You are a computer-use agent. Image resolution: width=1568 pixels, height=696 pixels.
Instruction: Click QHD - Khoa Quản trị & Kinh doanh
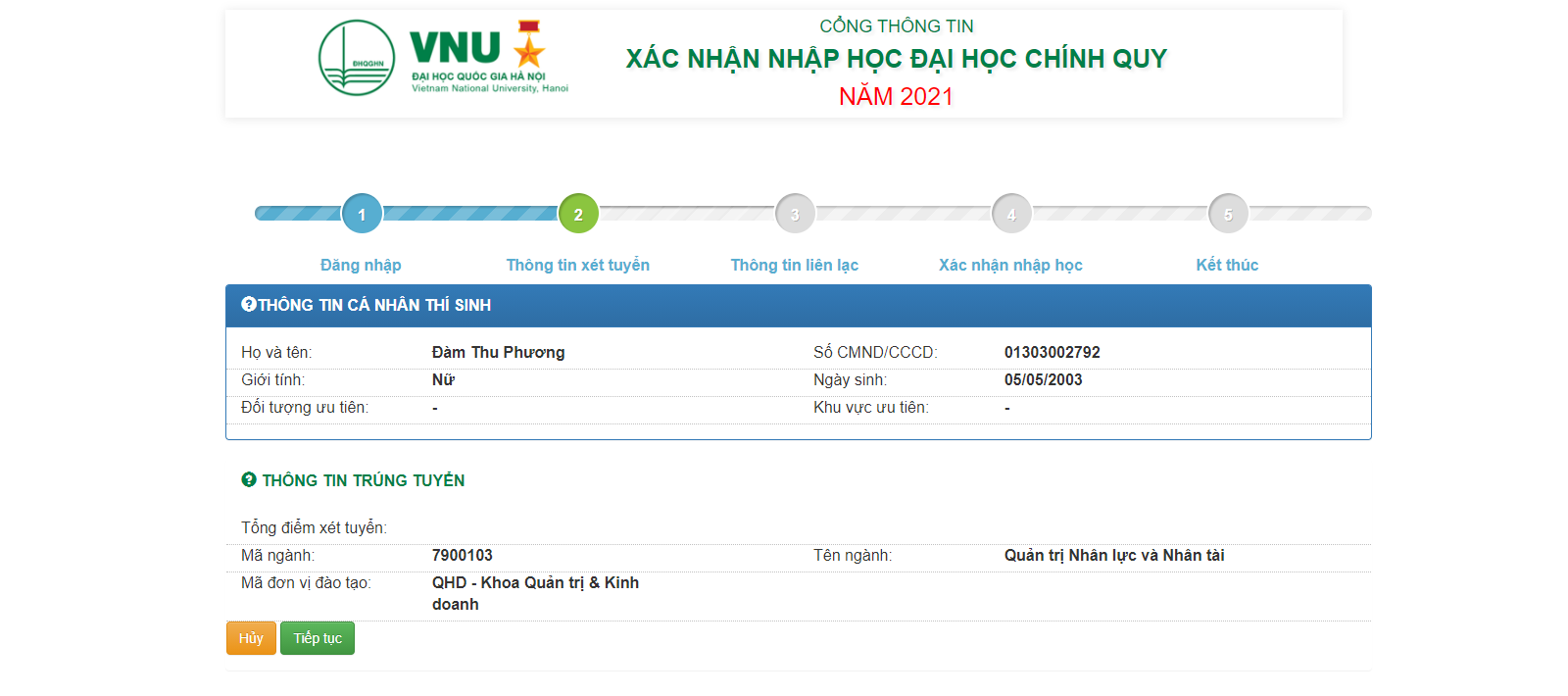[x=535, y=593]
